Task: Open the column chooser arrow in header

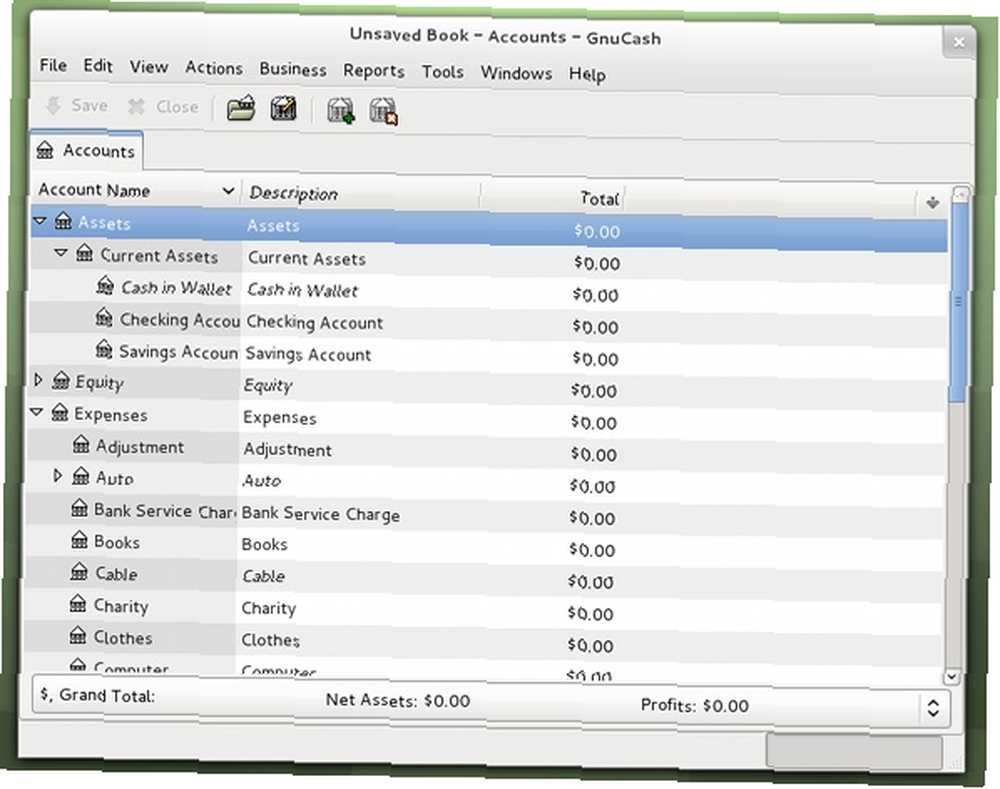Action: coord(932,203)
